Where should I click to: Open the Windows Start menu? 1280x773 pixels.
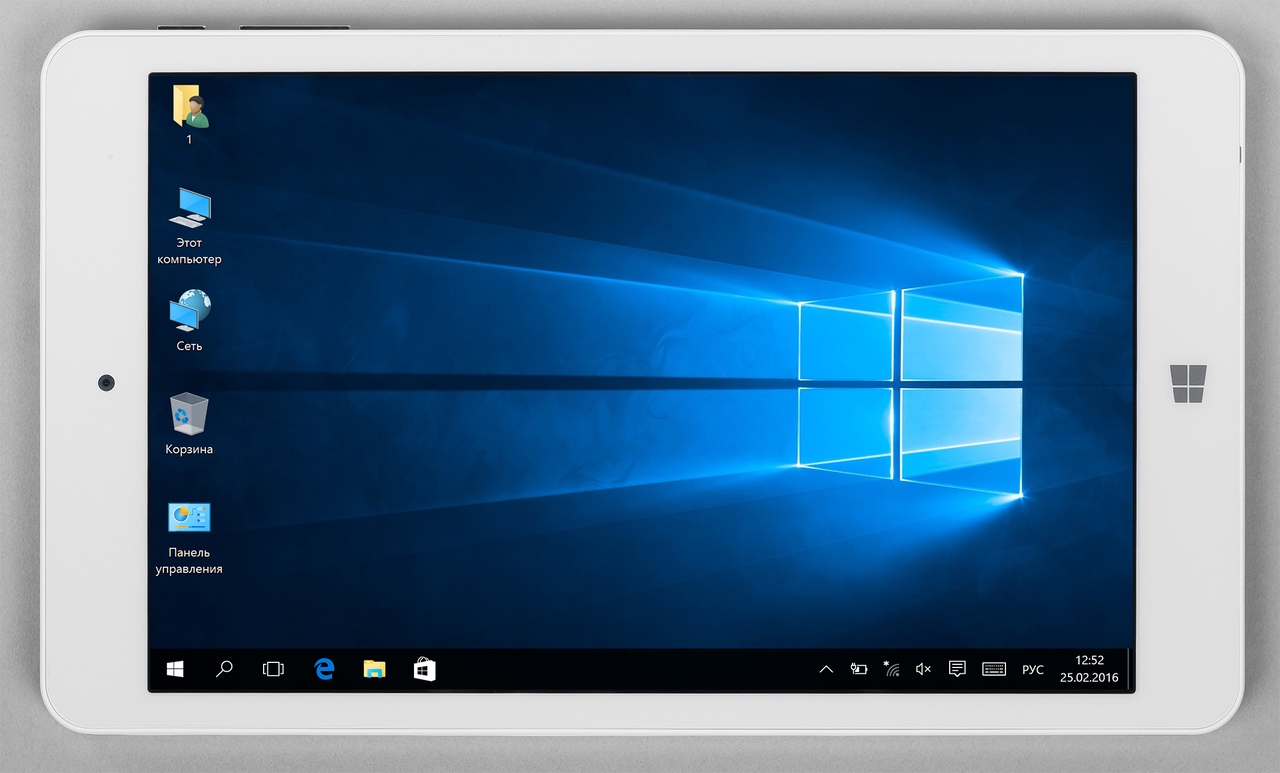pyautogui.click(x=175, y=669)
